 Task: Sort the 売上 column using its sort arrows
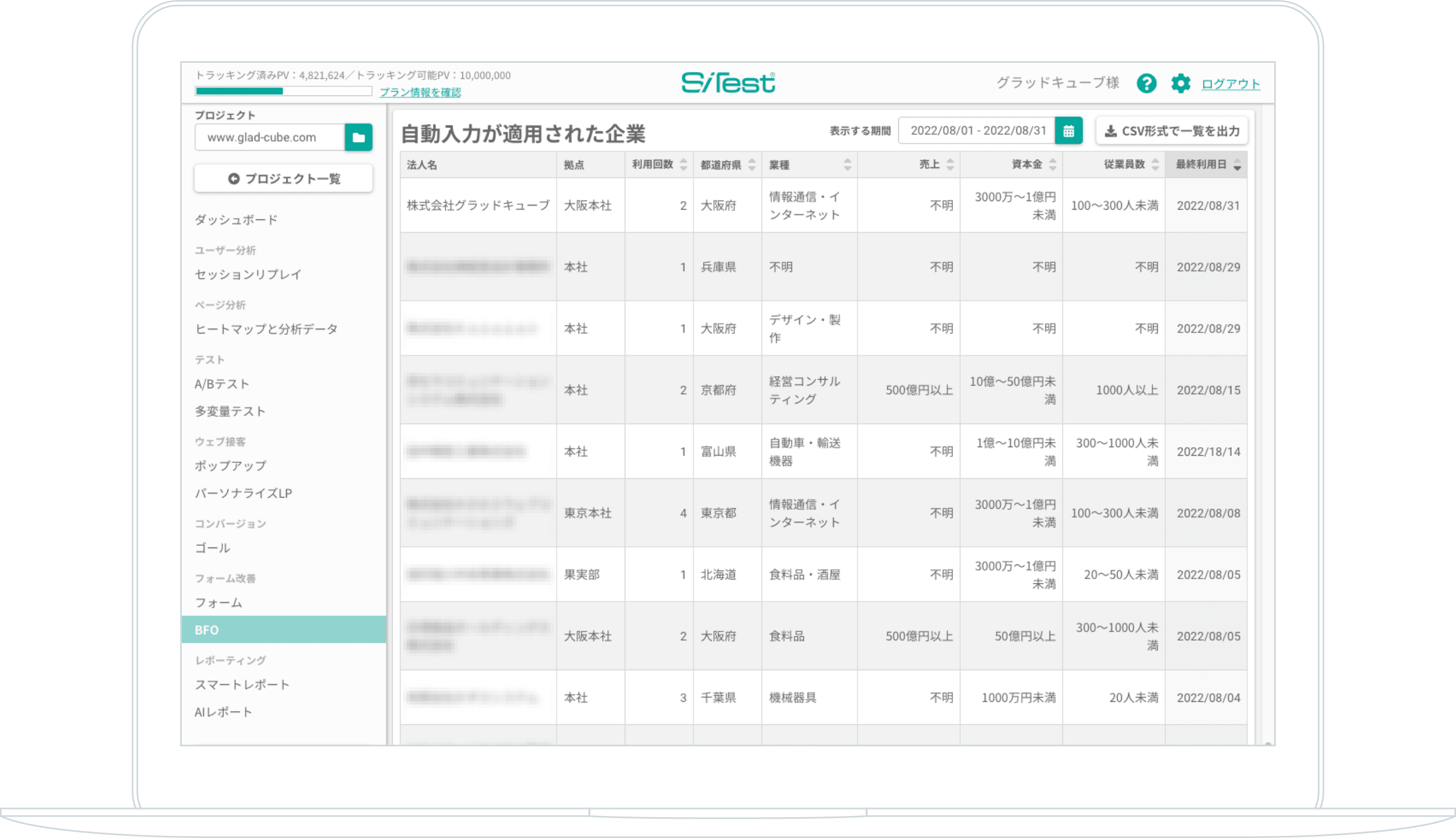(950, 165)
